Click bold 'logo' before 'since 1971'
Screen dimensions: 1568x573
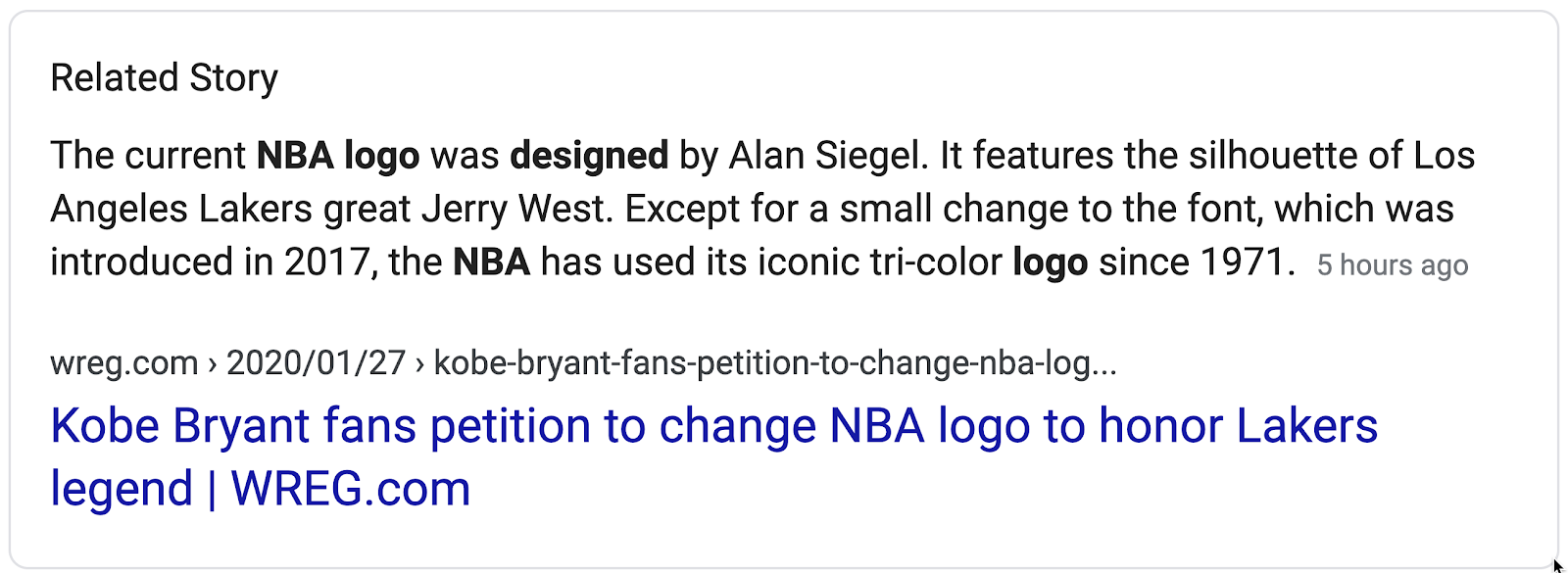[x=1051, y=263]
